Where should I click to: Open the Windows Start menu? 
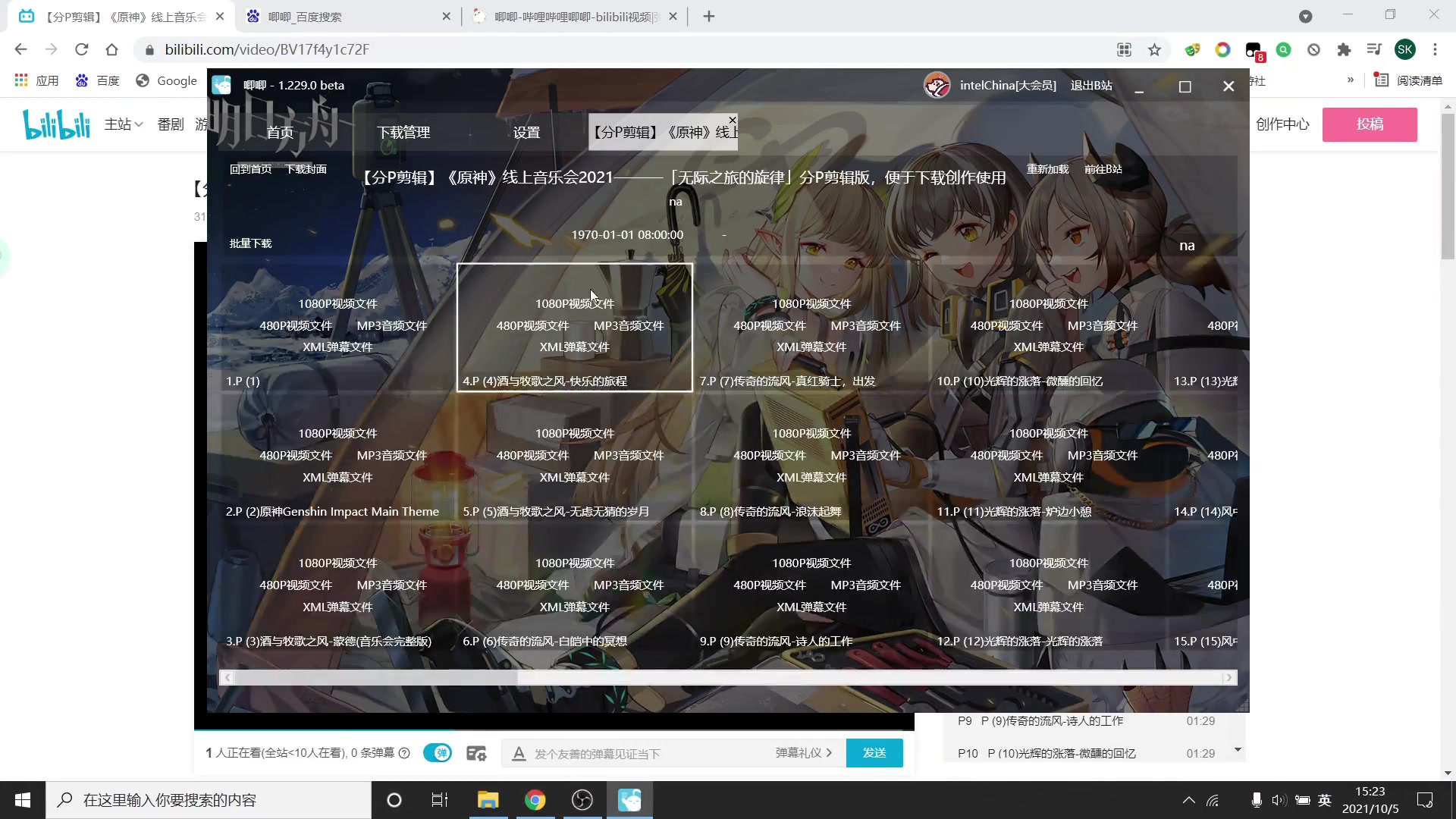[x=23, y=800]
